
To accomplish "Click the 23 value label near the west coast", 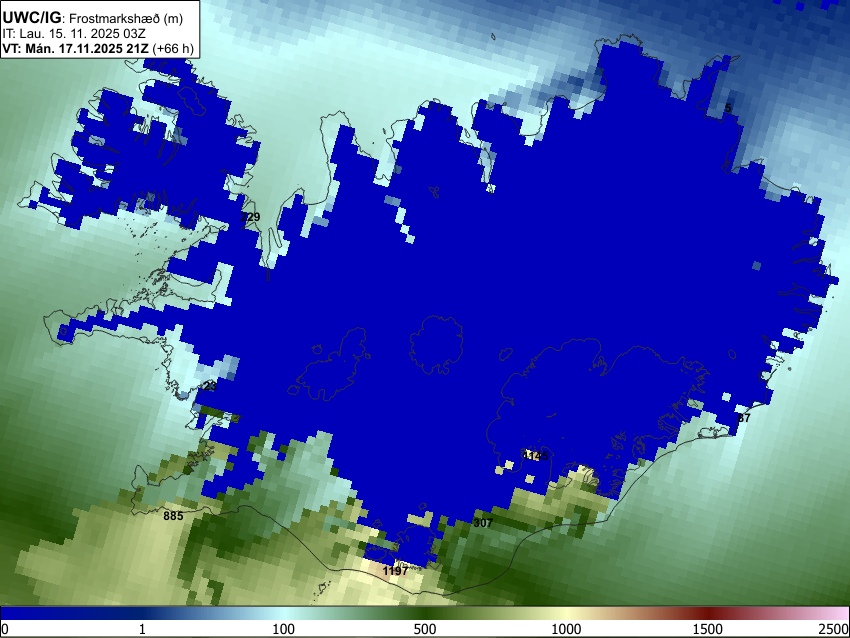I will [210, 386].
